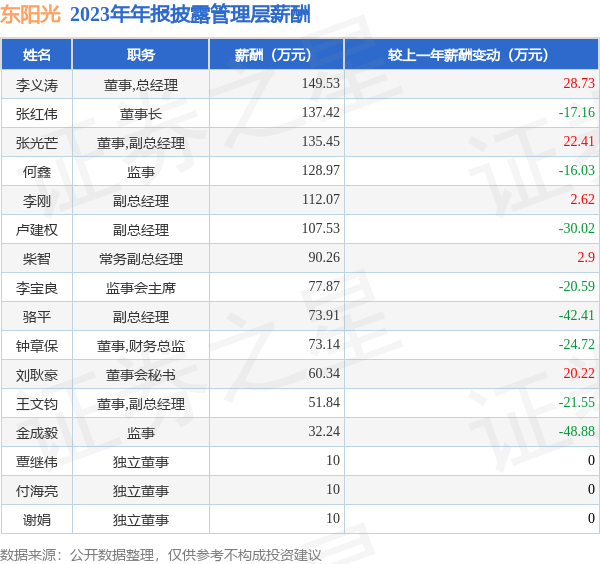Click the name 张光芒

coord(37,143)
